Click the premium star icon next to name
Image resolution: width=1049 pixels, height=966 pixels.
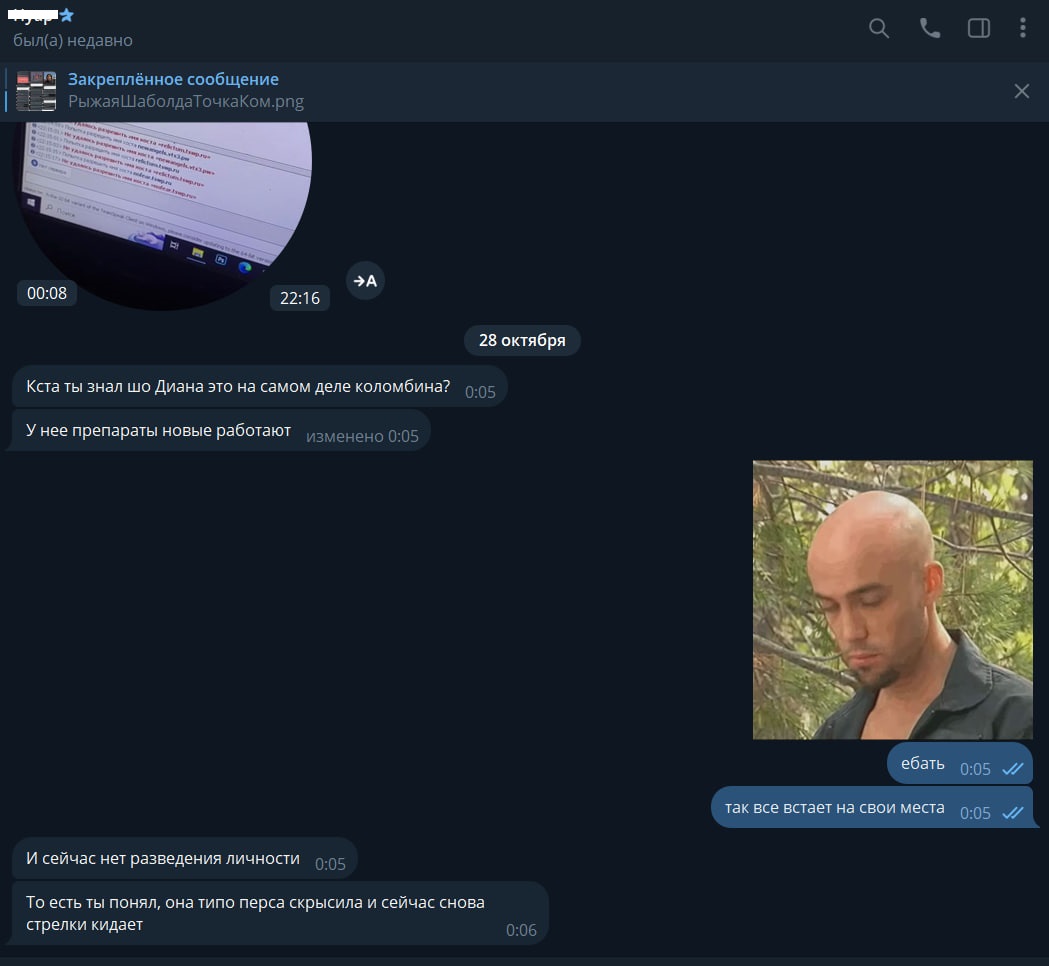tap(67, 15)
